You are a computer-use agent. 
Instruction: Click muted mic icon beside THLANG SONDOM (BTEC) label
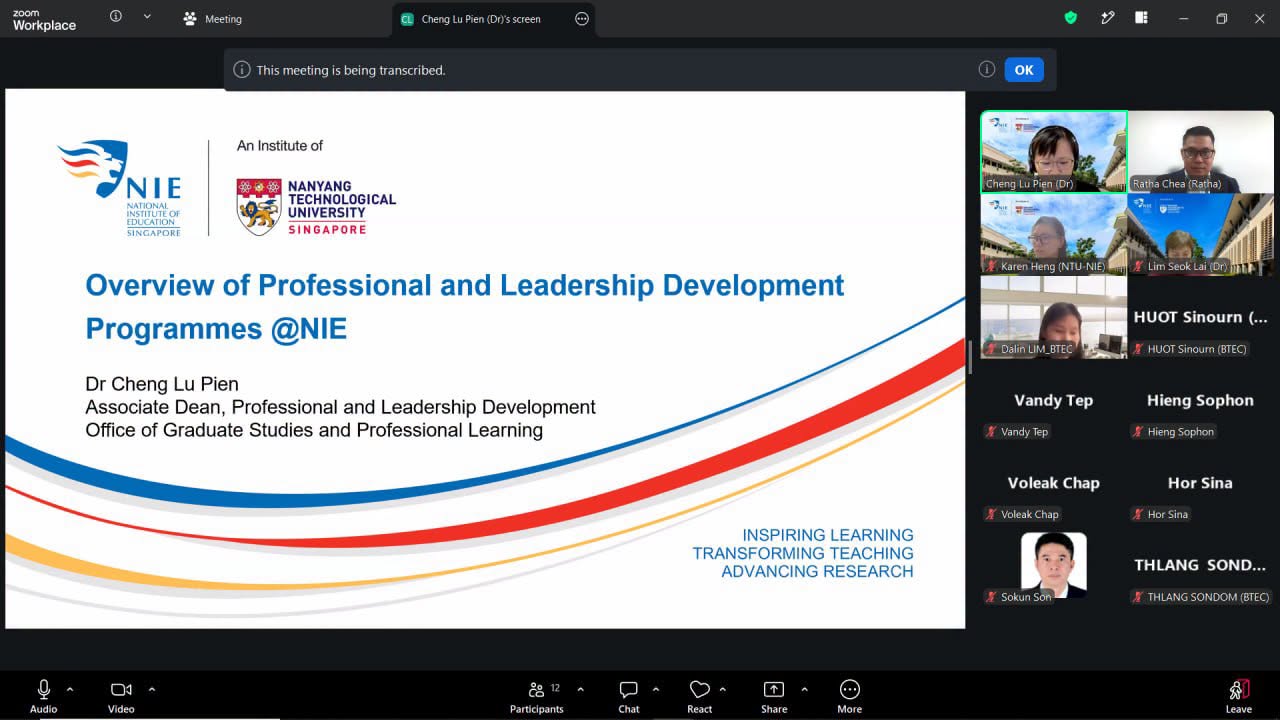pyautogui.click(x=1138, y=597)
